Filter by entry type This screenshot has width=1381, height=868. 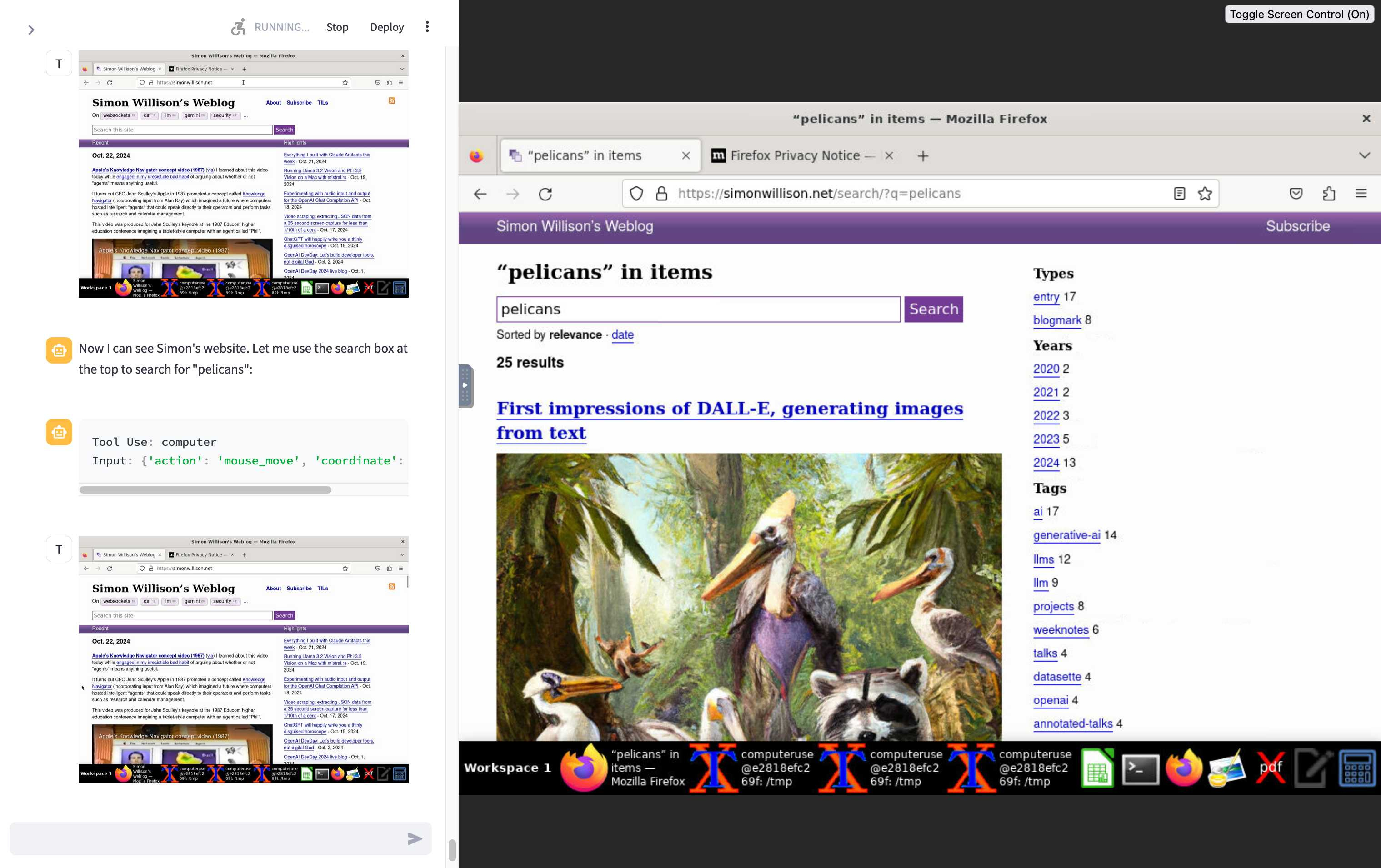pos(1046,297)
